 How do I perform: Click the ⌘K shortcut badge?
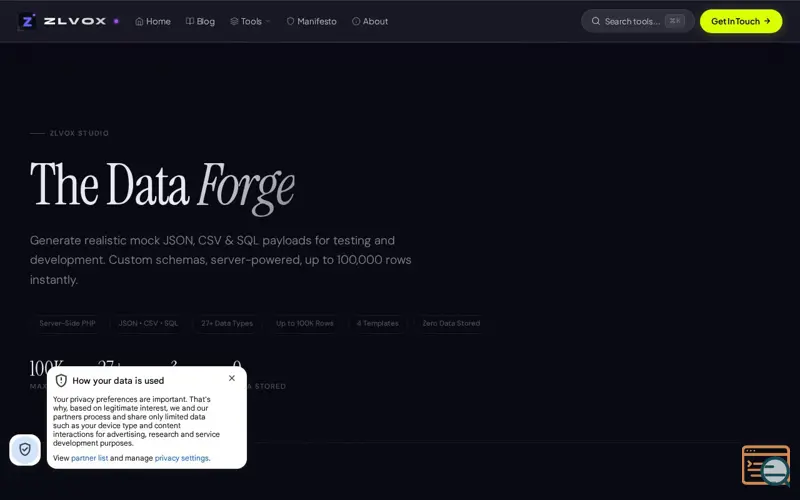[x=674, y=21]
